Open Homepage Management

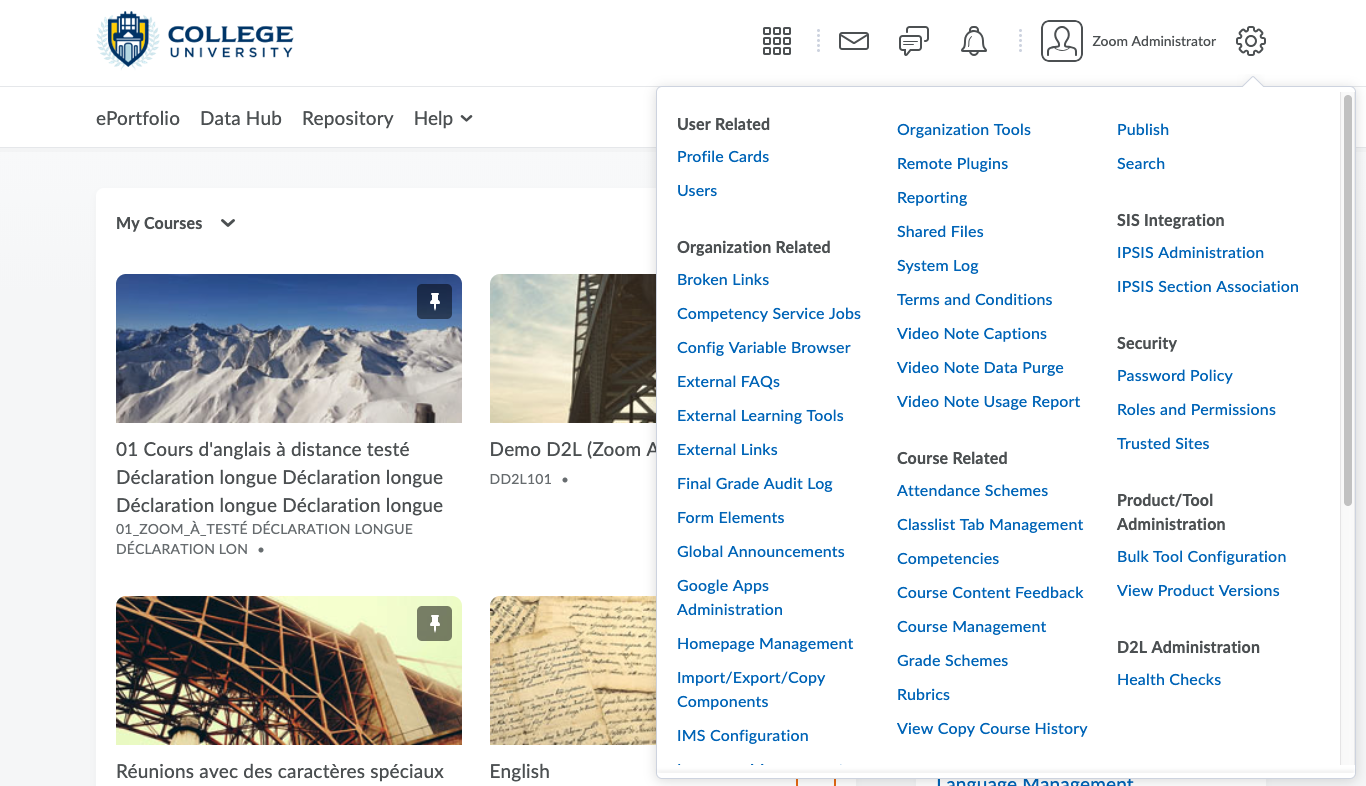765,644
